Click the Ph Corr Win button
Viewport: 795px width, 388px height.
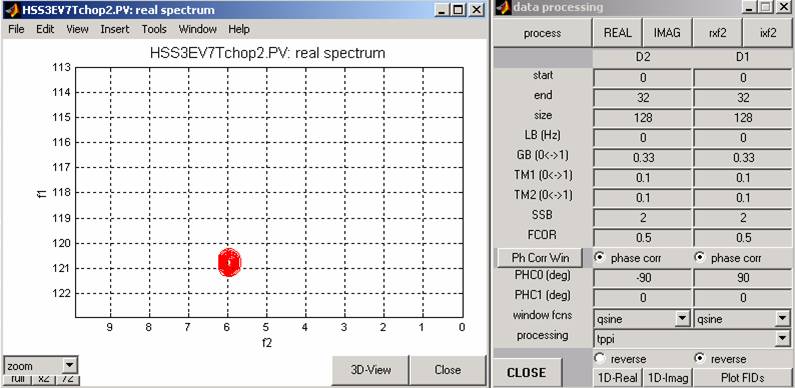pyautogui.click(x=540, y=258)
